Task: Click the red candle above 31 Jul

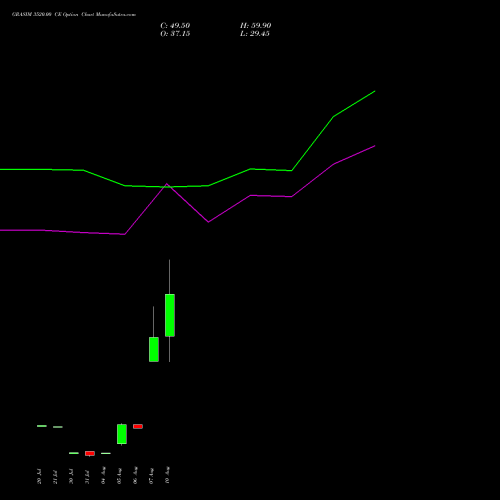Action: 90,453
